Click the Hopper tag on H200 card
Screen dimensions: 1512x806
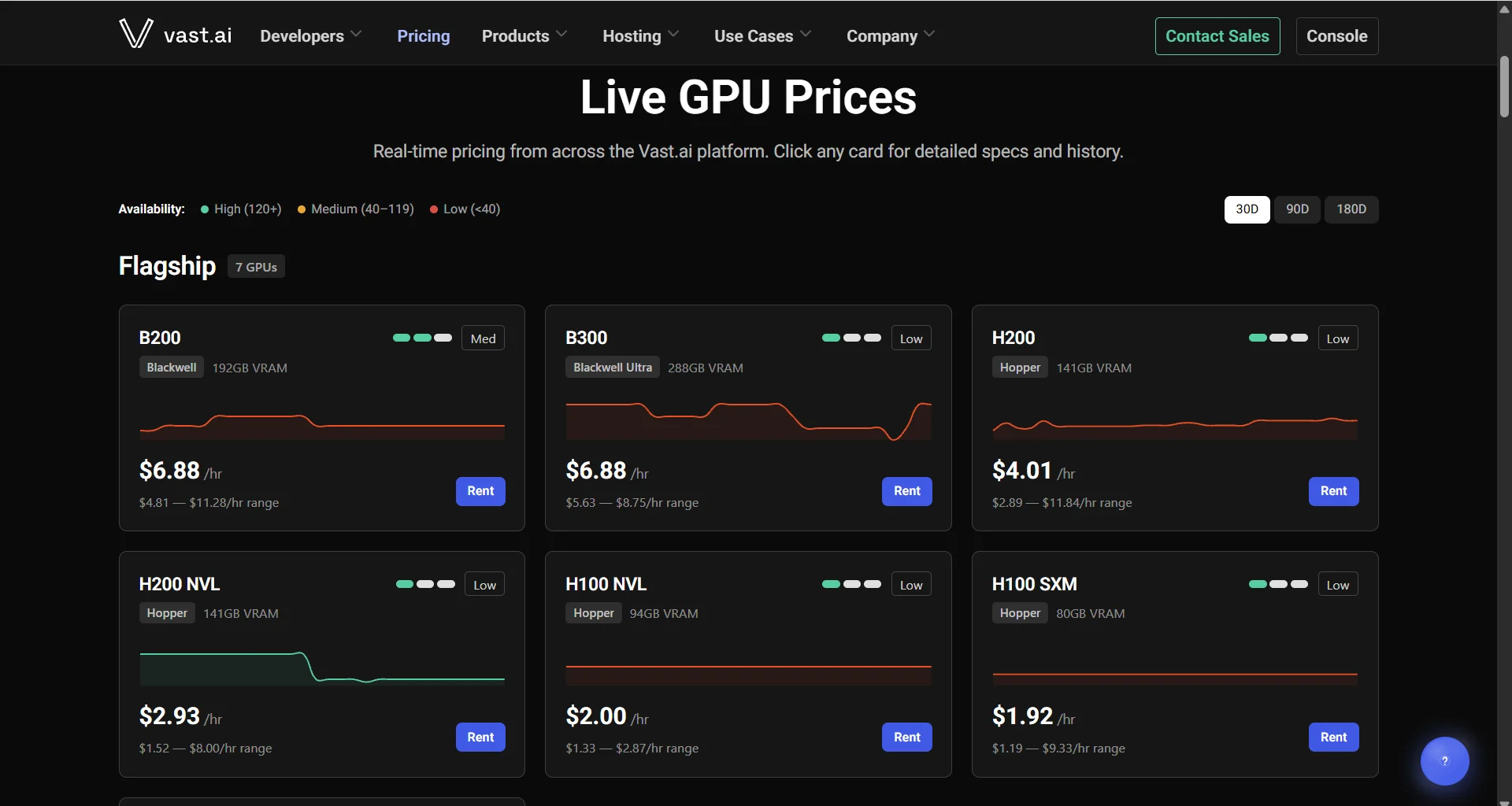tap(1020, 368)
